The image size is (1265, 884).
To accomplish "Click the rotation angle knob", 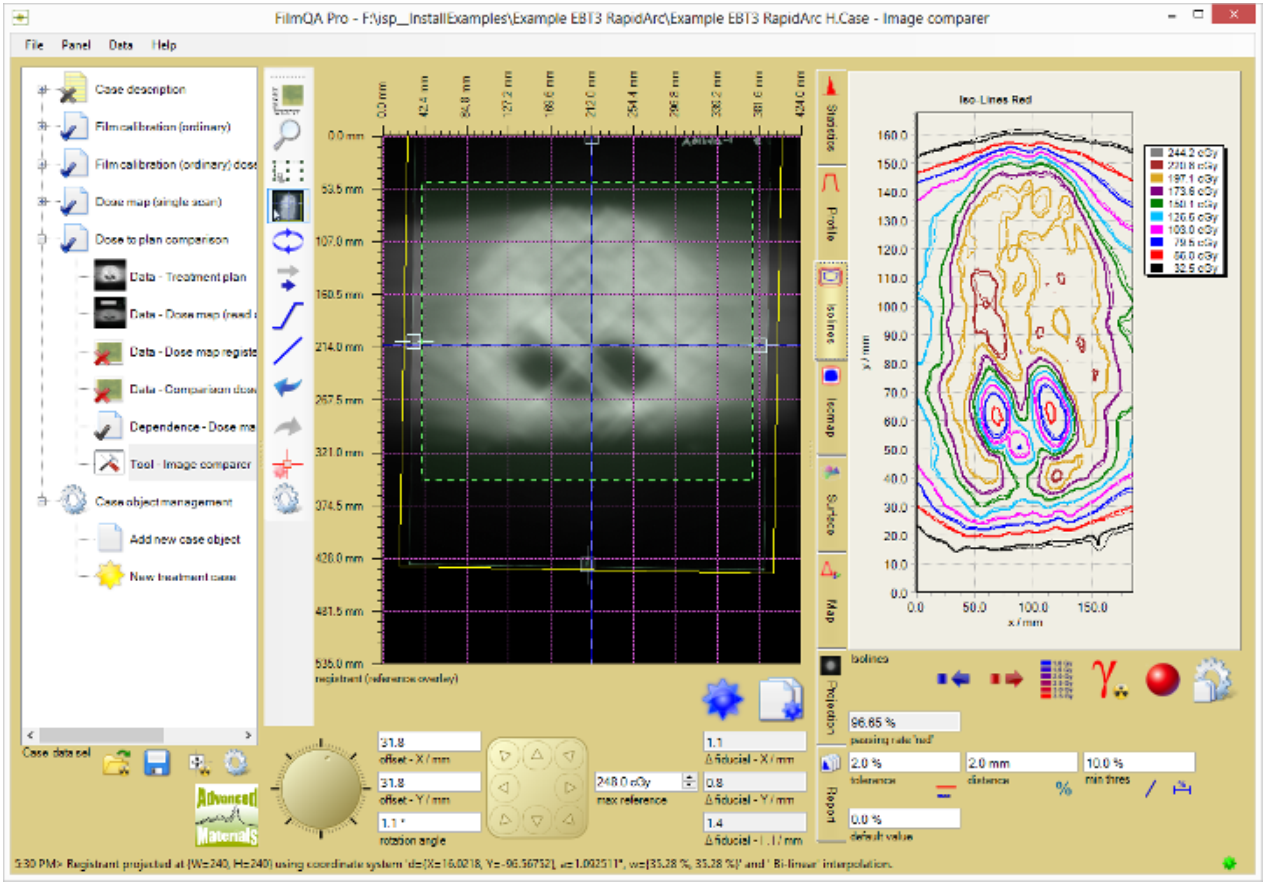I will pos(319,788).
